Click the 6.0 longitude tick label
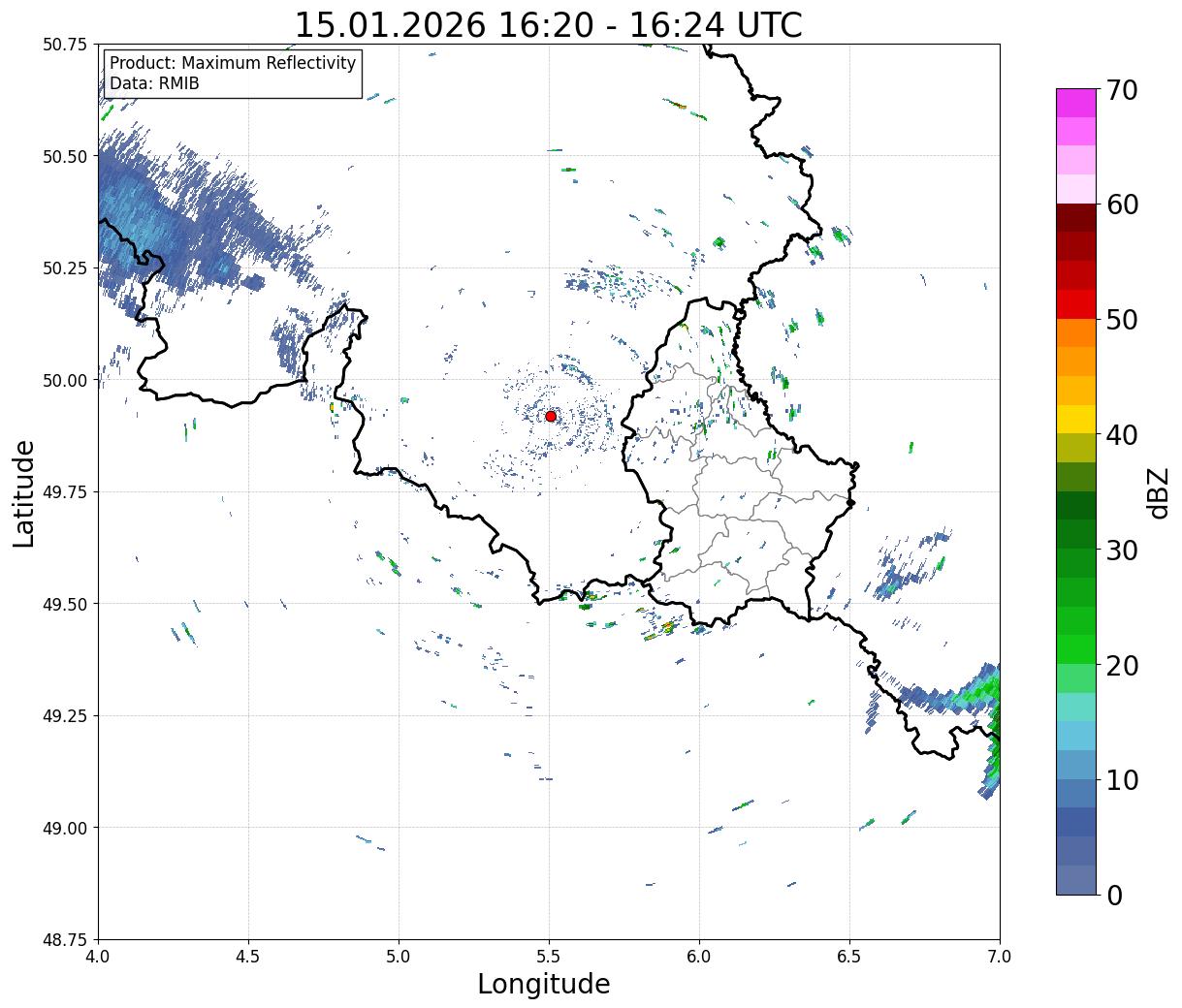The height and width of the screenshot is (1008, 1182). tap(699, 957)
